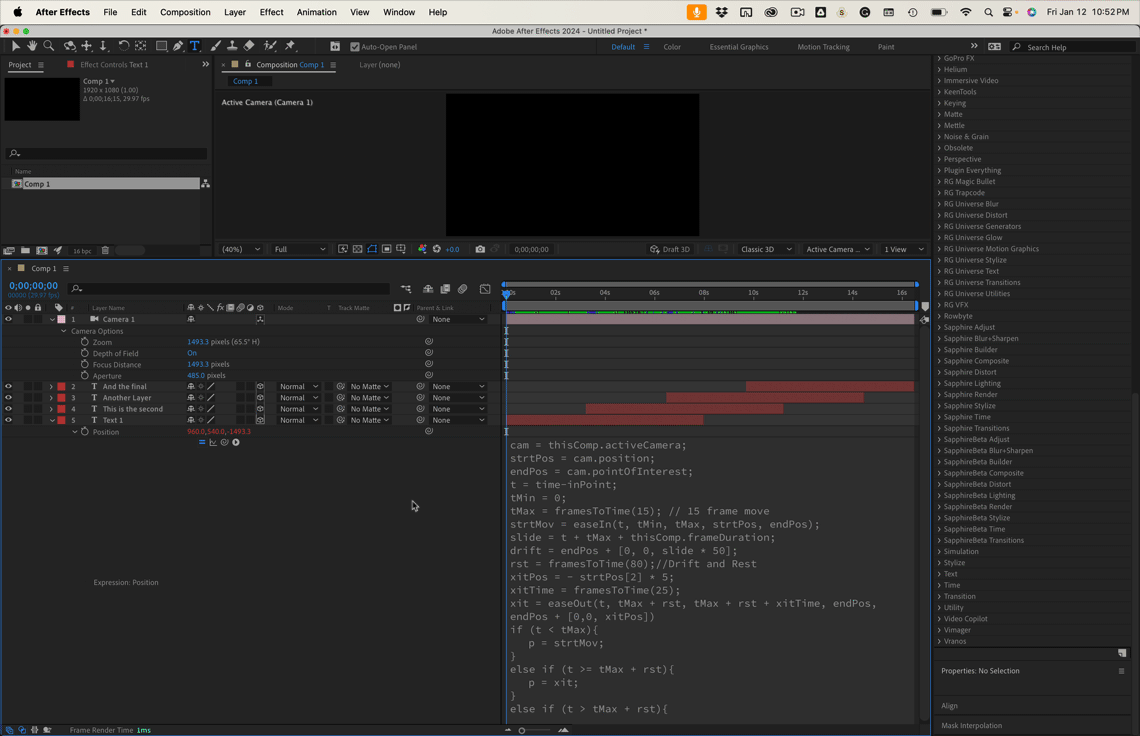Image resolution: width=1140 pixels, height=736 pixels.
Task: Click the Text 1 red label color swatch
Action: 62,420
